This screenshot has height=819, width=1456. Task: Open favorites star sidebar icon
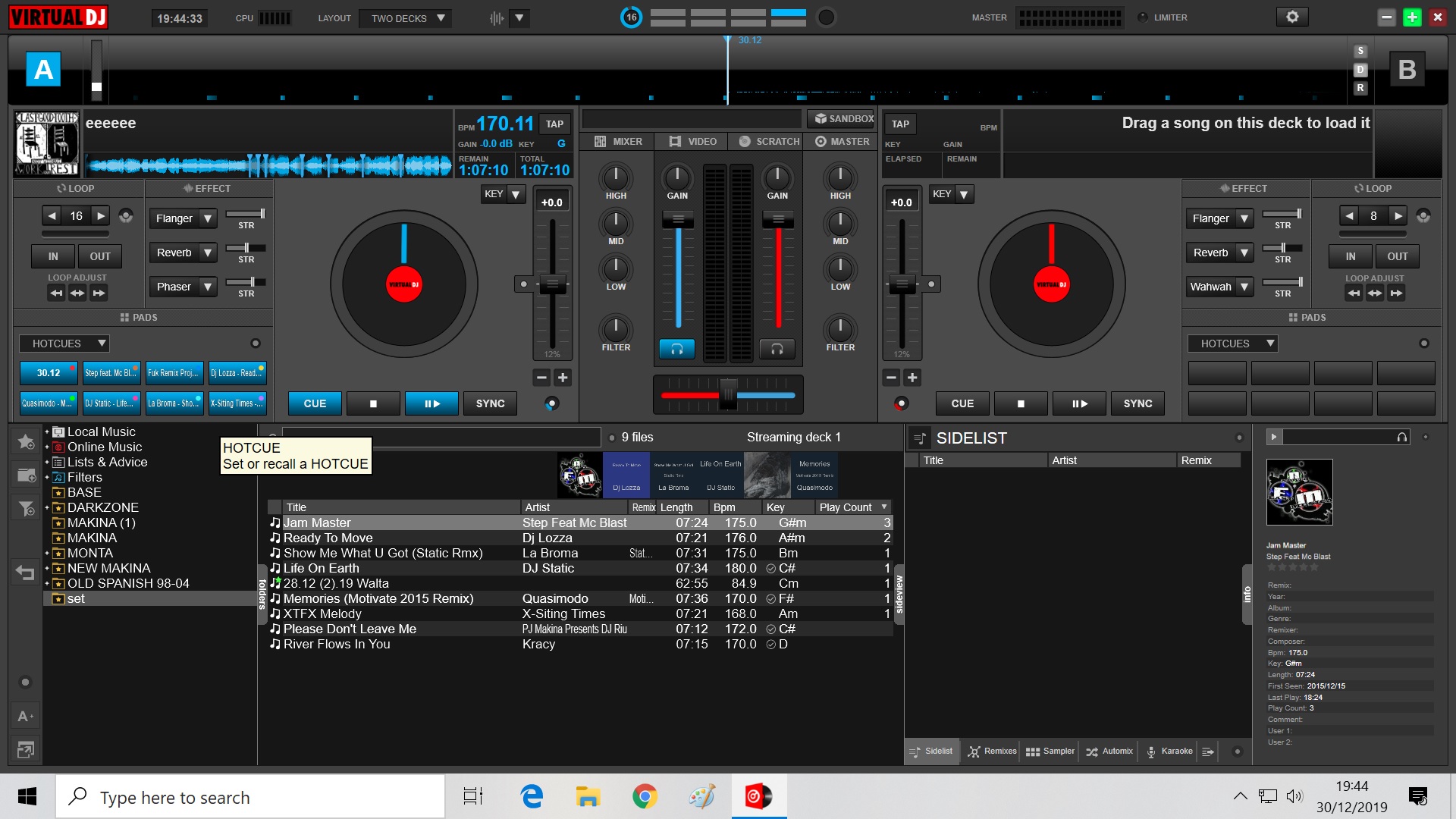pyautogui.click(x=26, y=441)
